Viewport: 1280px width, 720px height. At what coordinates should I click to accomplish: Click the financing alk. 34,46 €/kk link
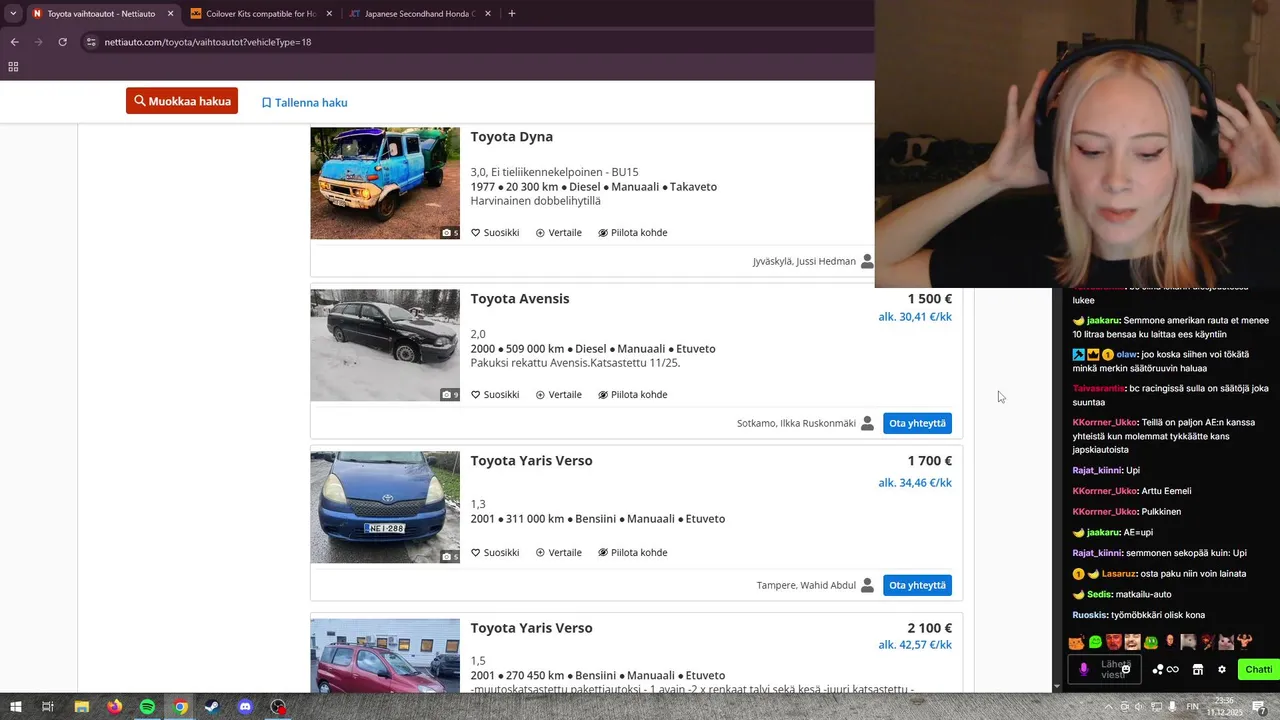pos(915,483)
